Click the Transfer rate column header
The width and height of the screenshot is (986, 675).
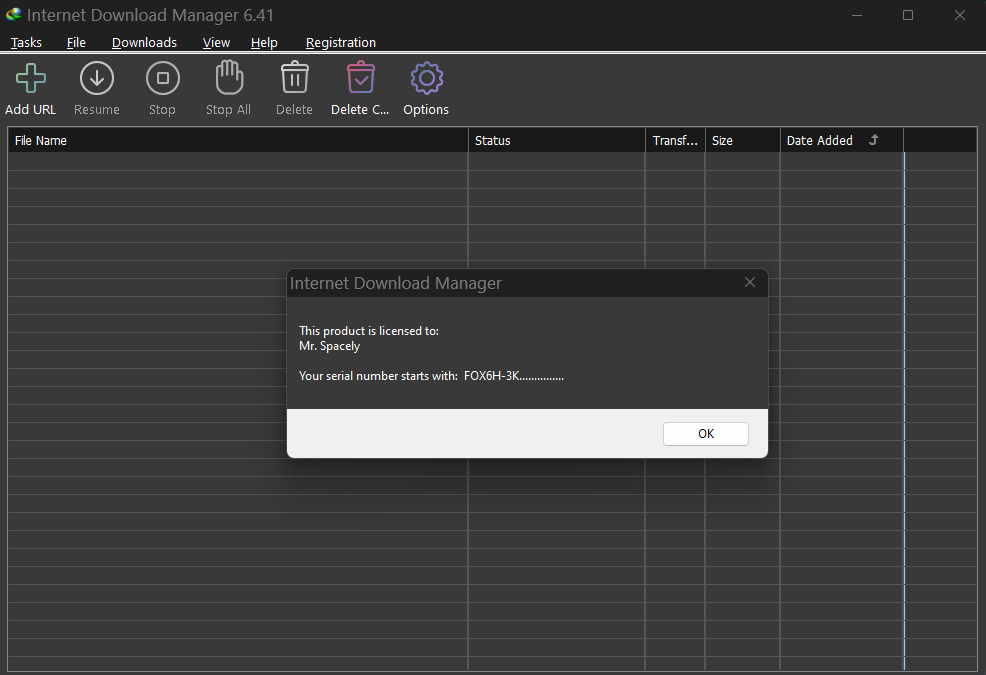point(675,140)
